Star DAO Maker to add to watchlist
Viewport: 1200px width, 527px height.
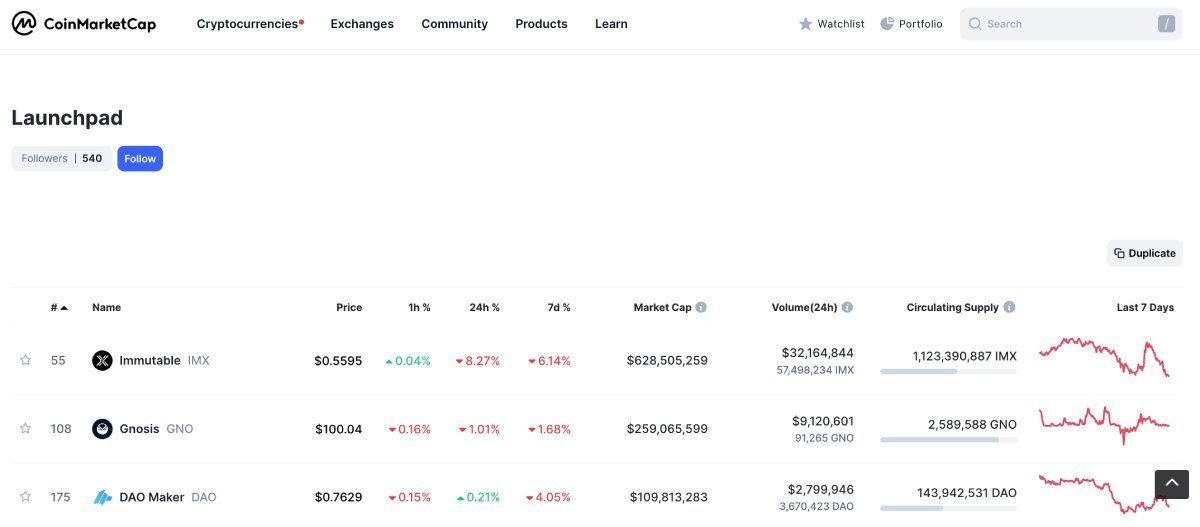[x=25, y=497]
